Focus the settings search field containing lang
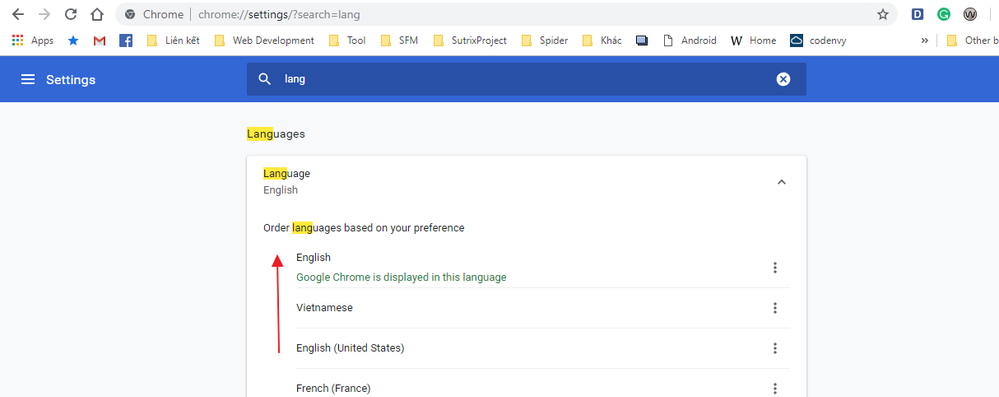 (x=526, y=79)
